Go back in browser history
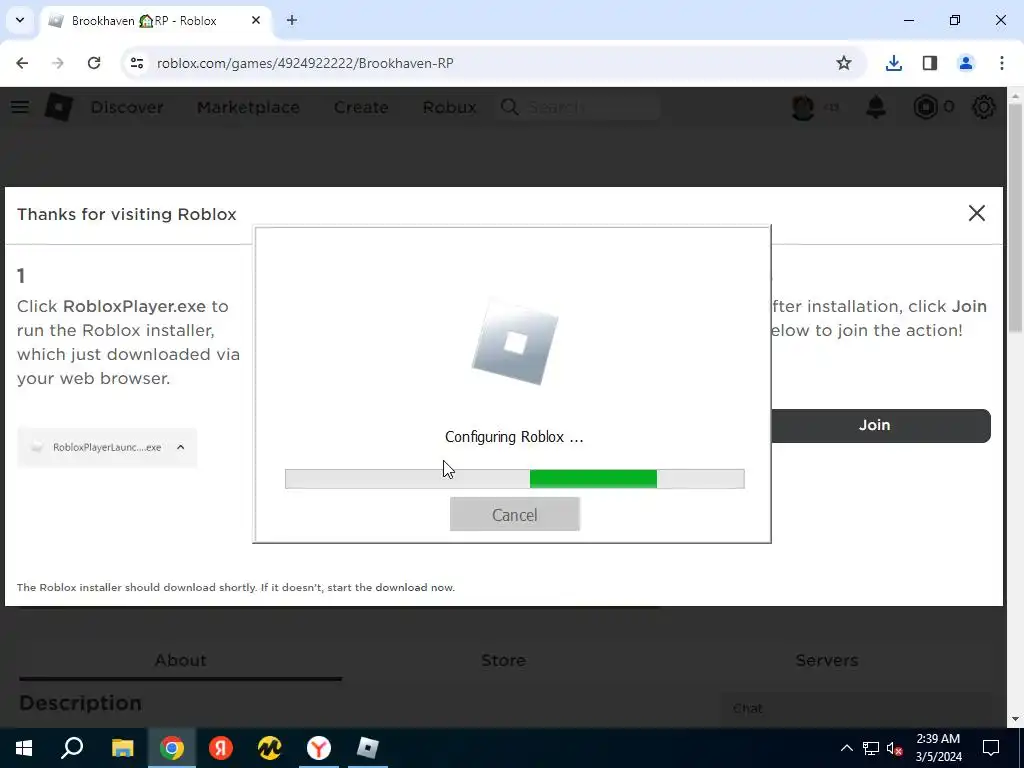1024x768 pixels. [x=22, y=63]
